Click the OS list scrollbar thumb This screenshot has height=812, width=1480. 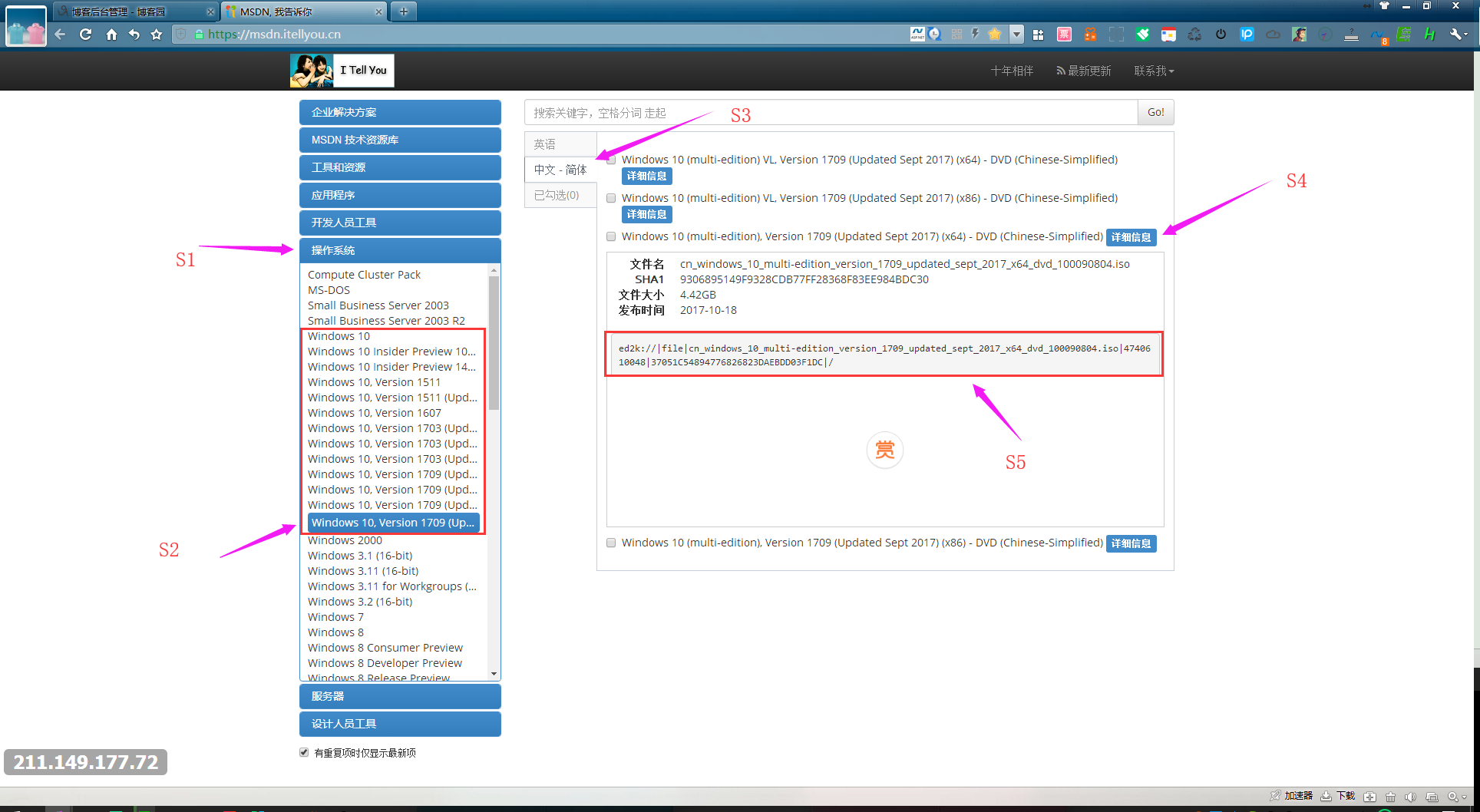pyautogui.click(x=494, y=342)
